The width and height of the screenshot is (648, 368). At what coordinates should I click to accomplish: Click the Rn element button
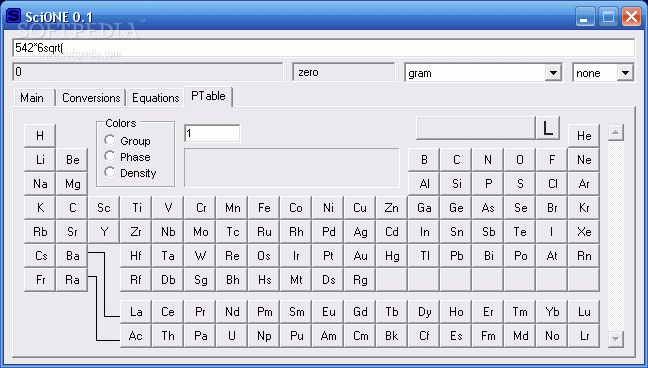pos(584,256)
